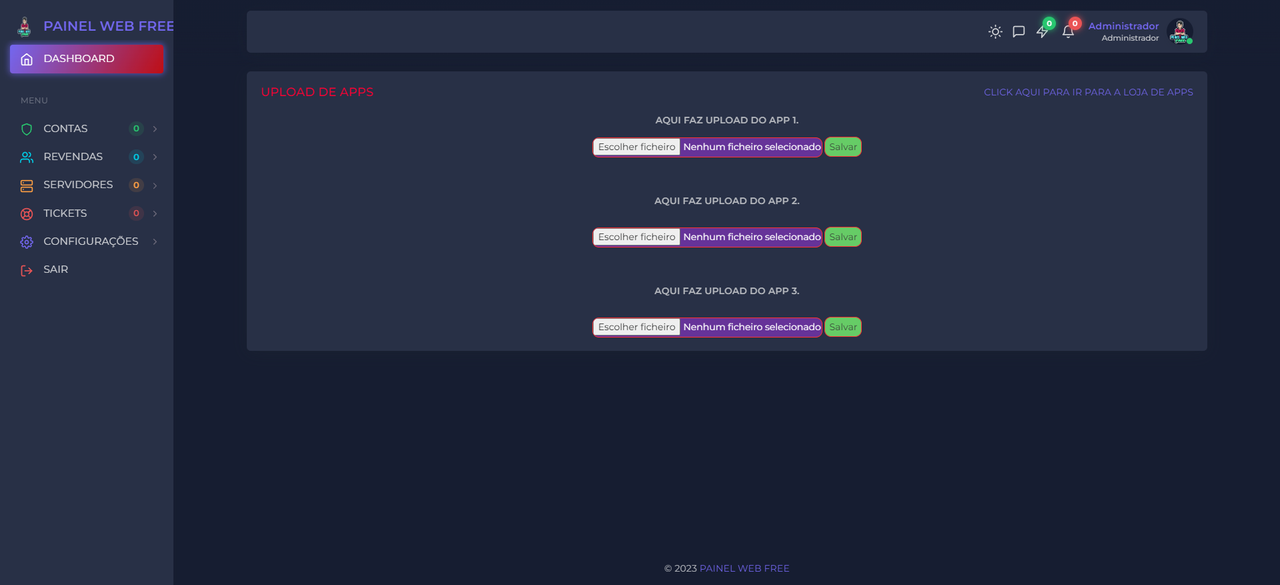This screenshot has height=585, width=1280.
Task: Go to the Loja de Apps link
Action: (1088, 92)
